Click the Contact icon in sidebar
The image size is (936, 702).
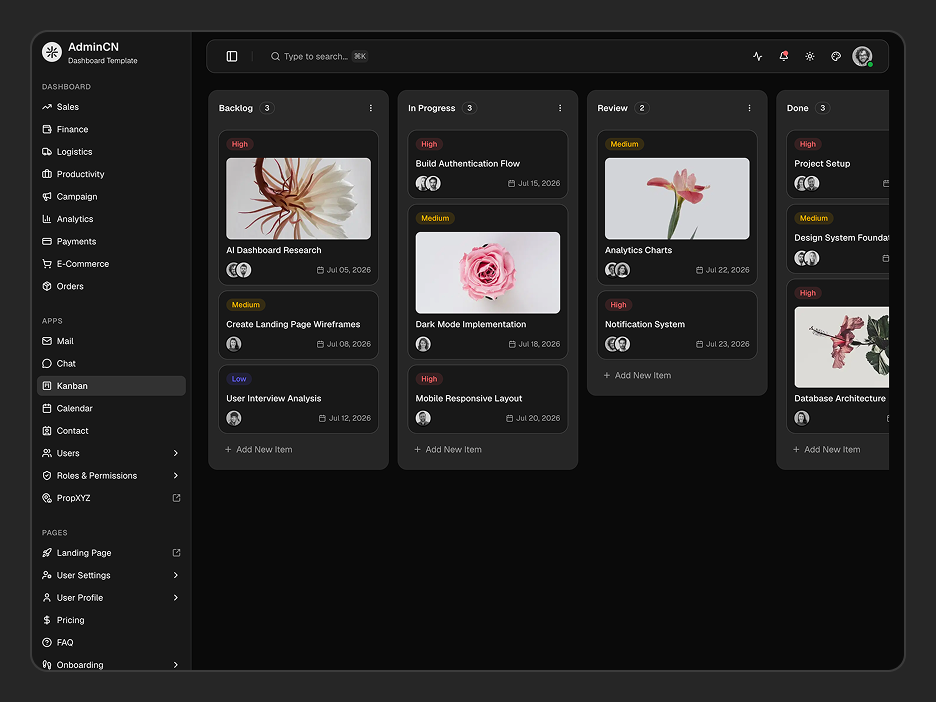pos(47,430)
